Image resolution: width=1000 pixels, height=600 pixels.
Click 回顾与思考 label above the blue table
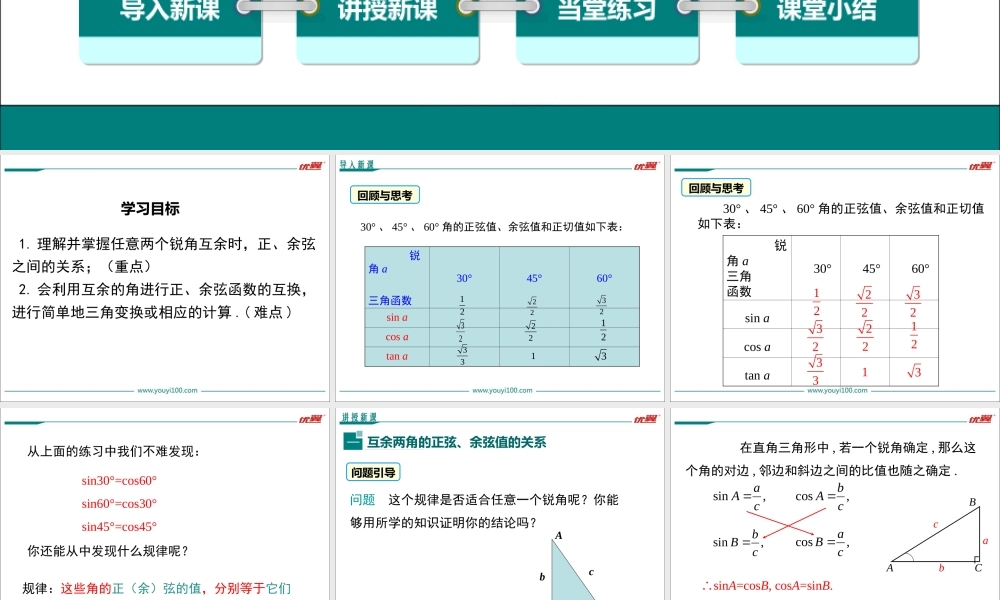[385, 196]
